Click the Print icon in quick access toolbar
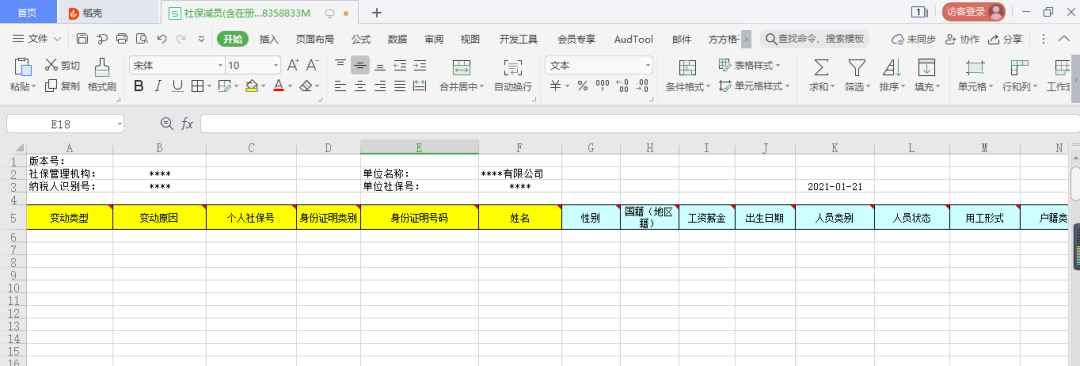Screen dimensions: 1080x366 coord(122,39)
